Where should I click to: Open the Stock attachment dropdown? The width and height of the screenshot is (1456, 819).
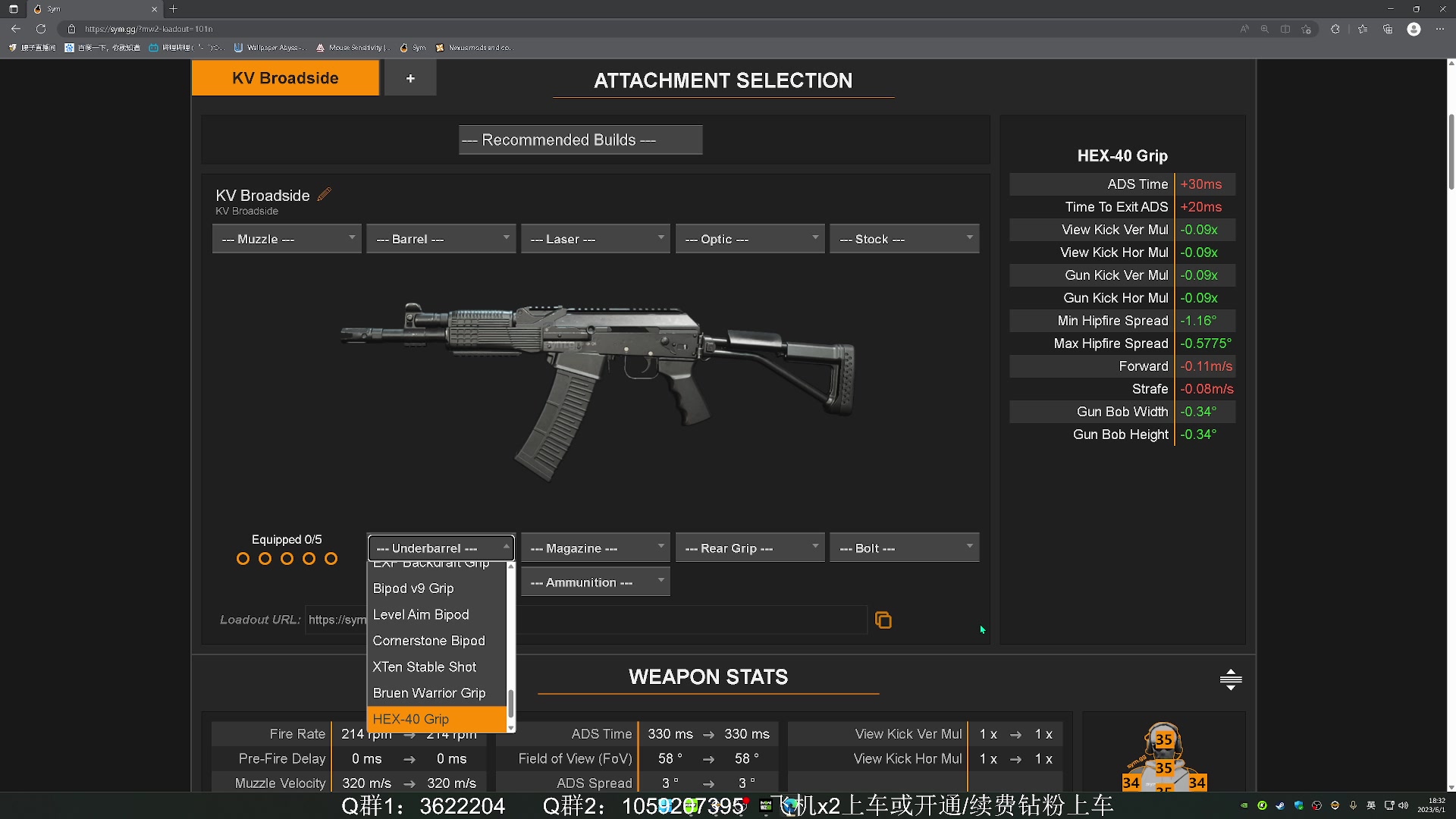(904, 239)
